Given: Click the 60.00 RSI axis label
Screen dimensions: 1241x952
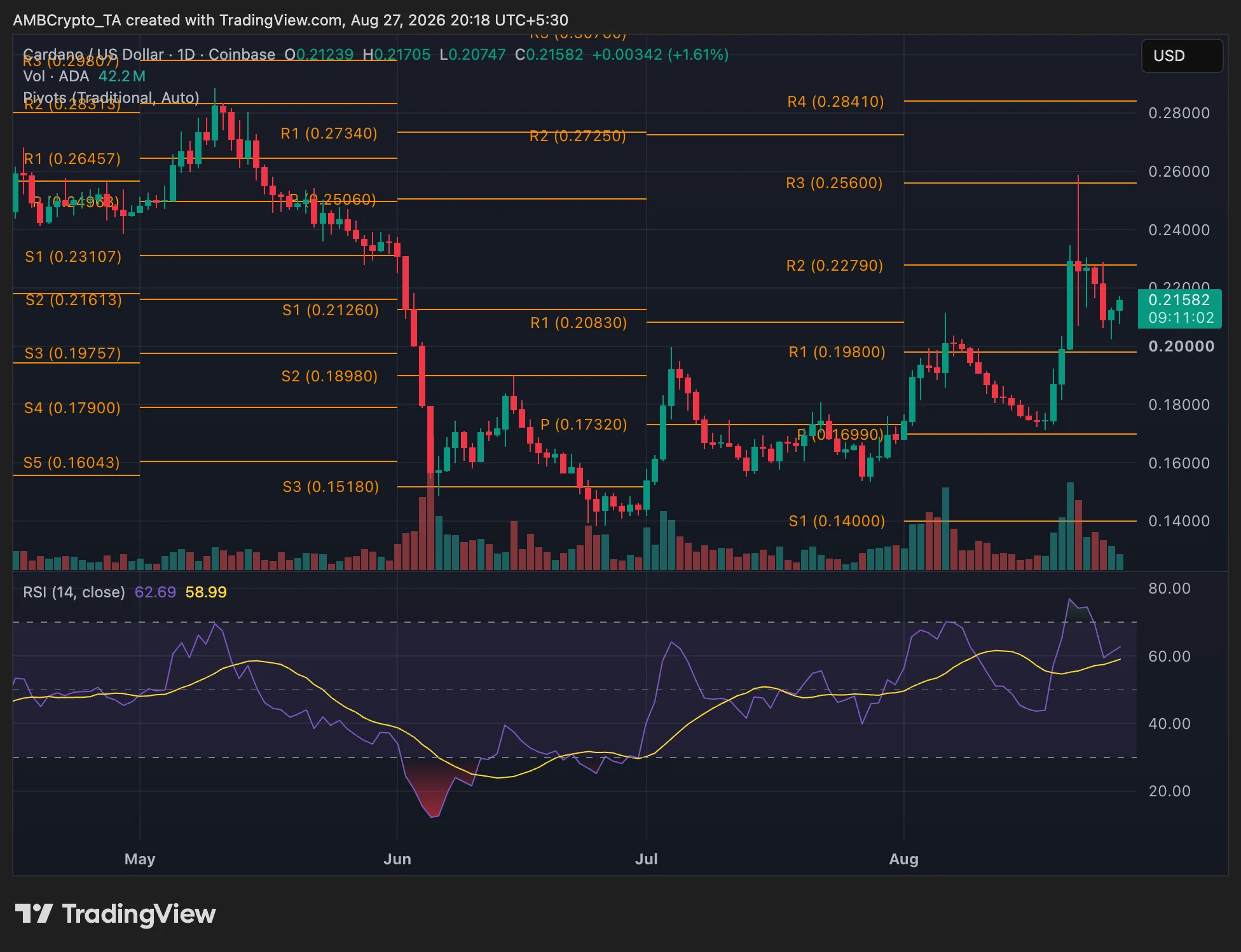Looking at the screenshot, I should click(x=1169, y=656).
